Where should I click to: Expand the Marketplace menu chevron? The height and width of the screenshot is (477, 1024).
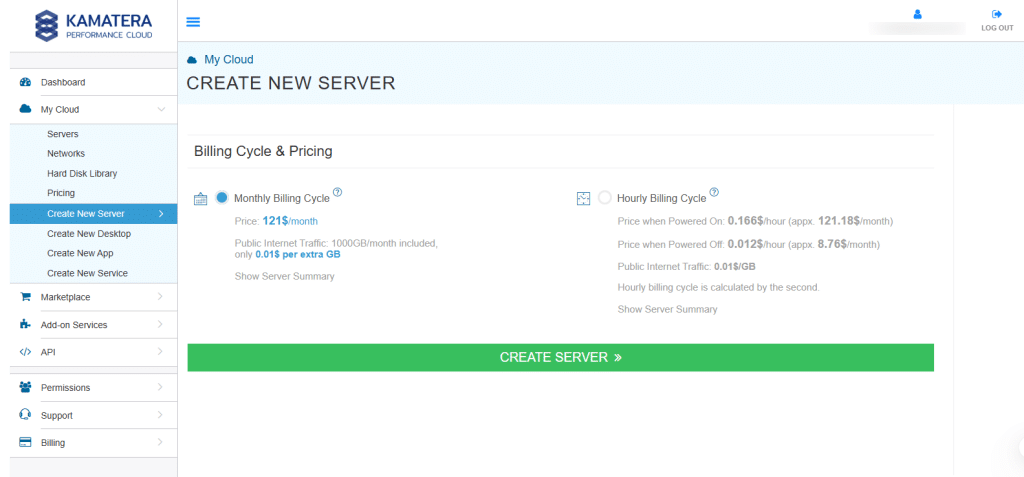point(161,297)
